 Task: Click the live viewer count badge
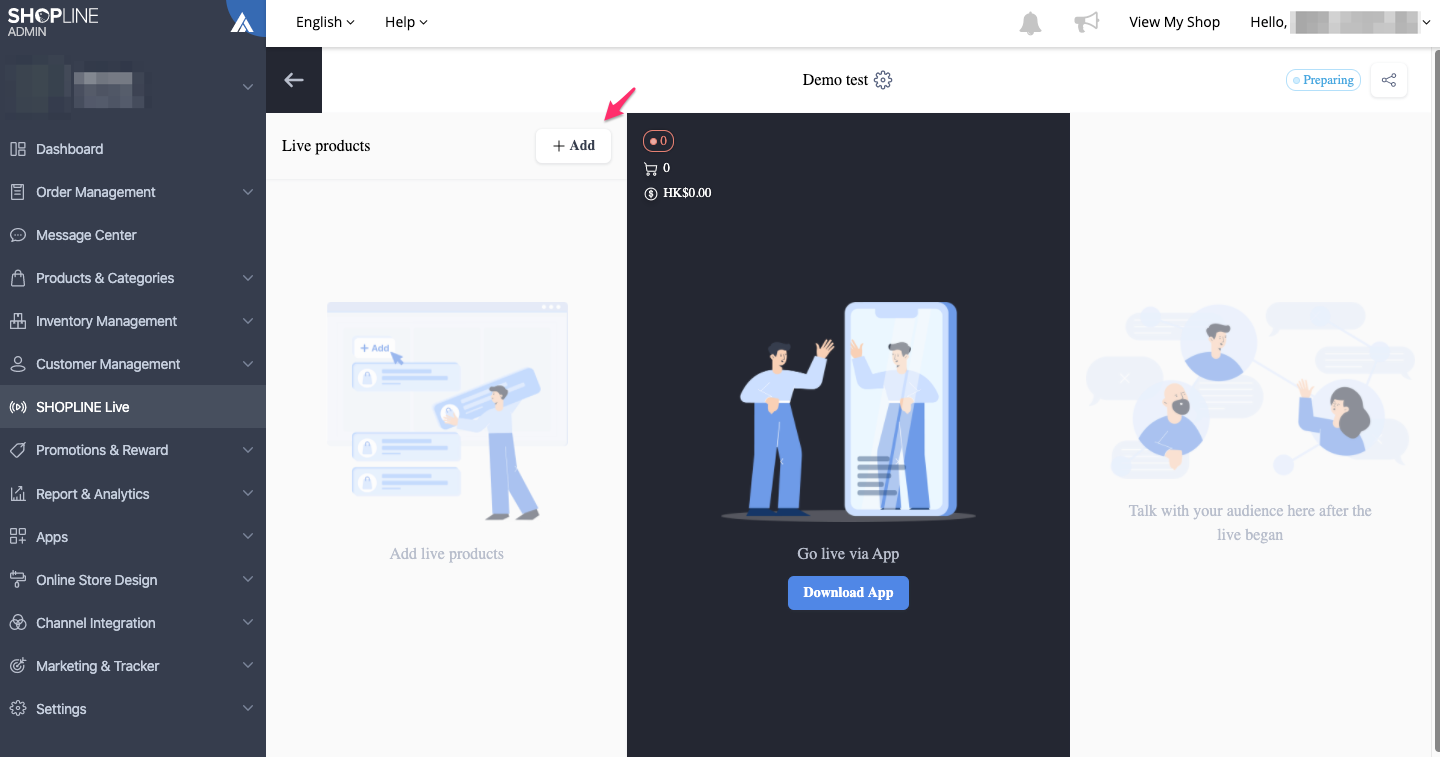[x=658, y=141]
